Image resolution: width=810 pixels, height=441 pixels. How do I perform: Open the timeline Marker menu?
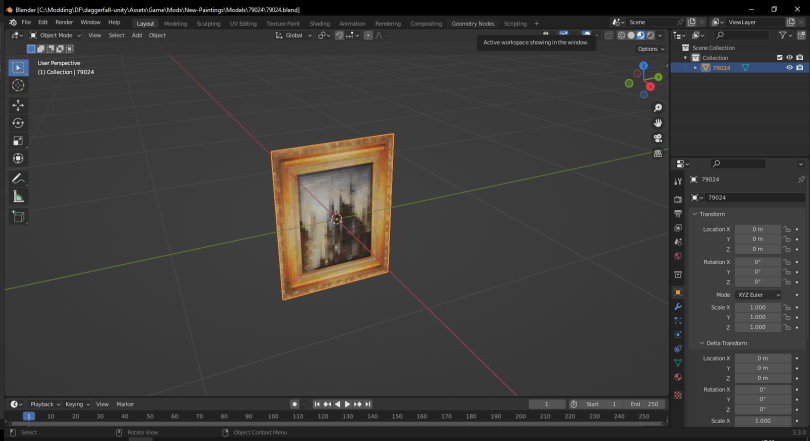click(x=125, y=404)
